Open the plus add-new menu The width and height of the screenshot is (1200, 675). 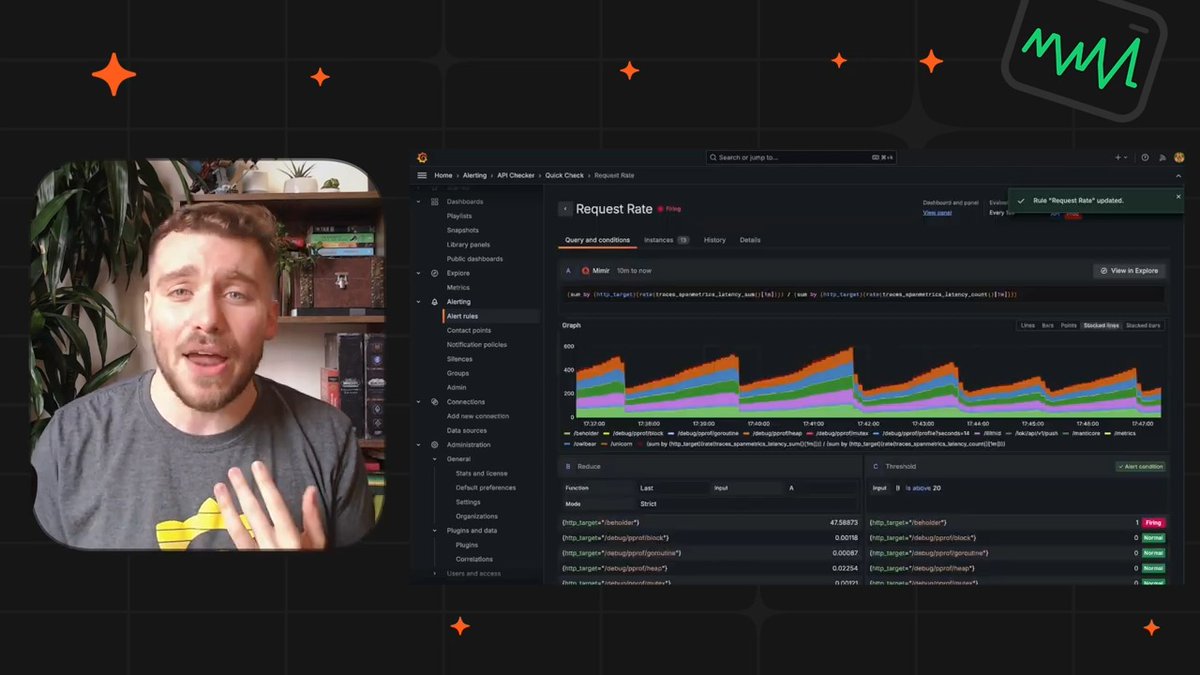(1121, 157)
